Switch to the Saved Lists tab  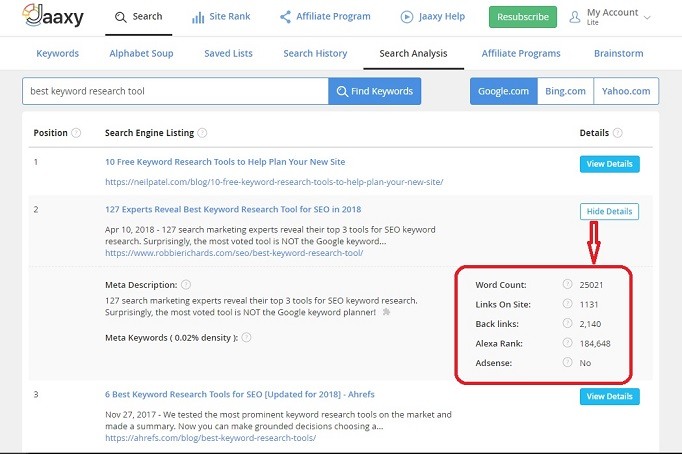pyautogui.click(x=228, y=53)
